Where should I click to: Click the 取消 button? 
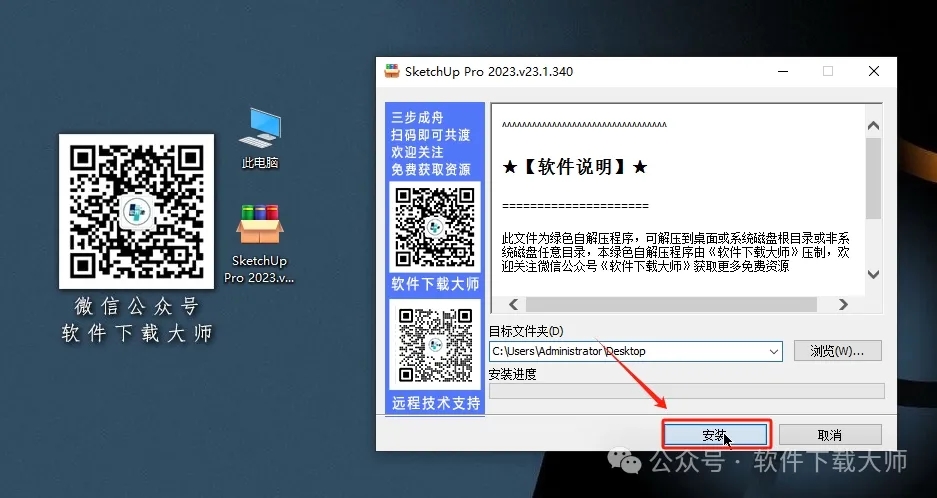pyautogui.click(x=830, y=435)
